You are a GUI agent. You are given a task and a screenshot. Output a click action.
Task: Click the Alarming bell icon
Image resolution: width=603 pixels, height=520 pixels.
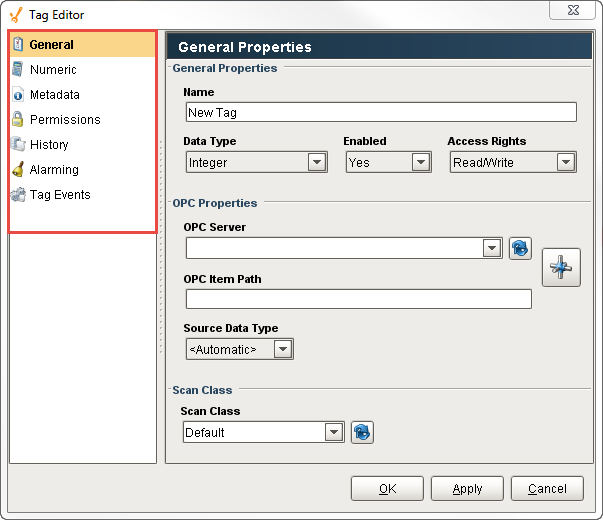click(18, 170)
